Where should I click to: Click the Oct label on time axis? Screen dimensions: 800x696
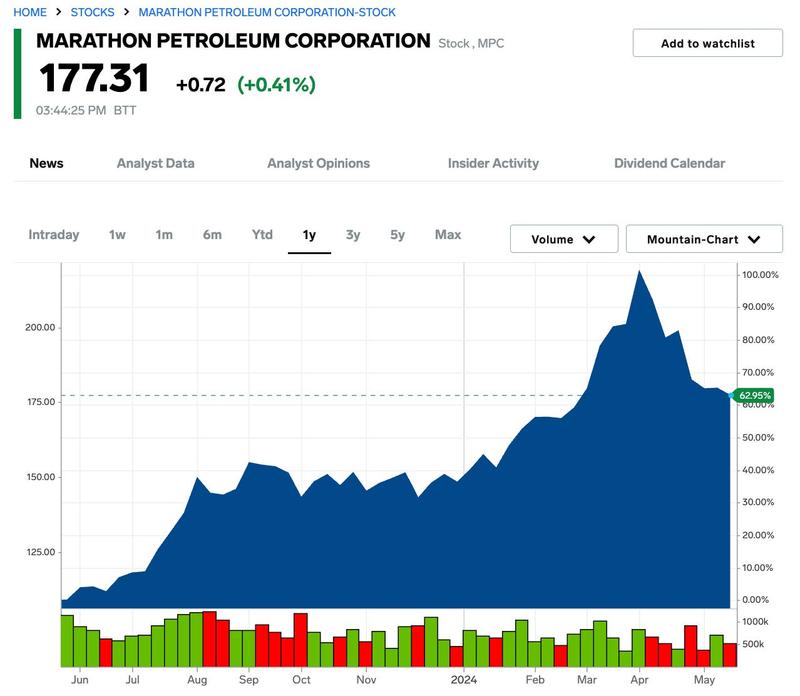pyautogui.click(x=301, y=680)
